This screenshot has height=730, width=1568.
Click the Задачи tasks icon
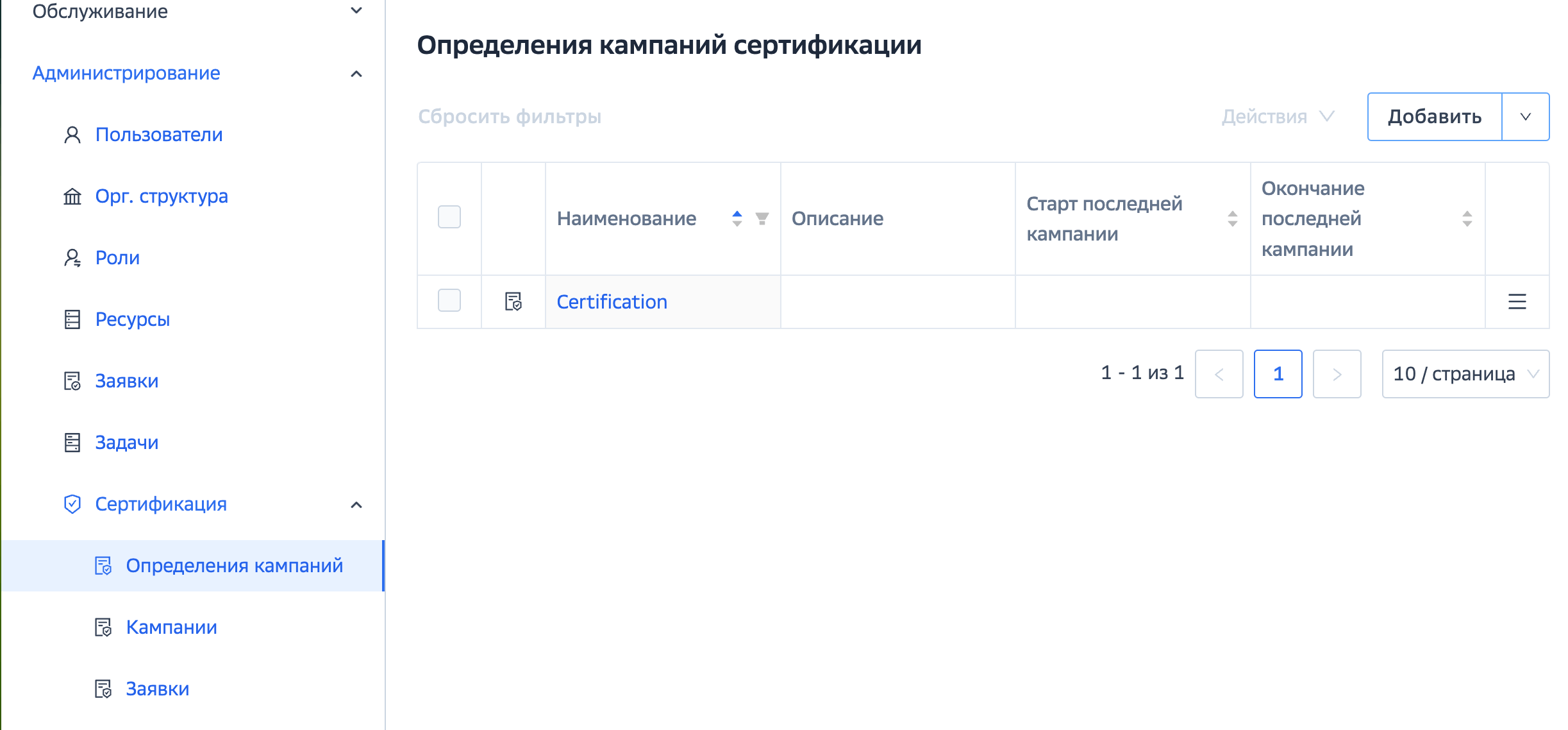click(x=72, y=443)
